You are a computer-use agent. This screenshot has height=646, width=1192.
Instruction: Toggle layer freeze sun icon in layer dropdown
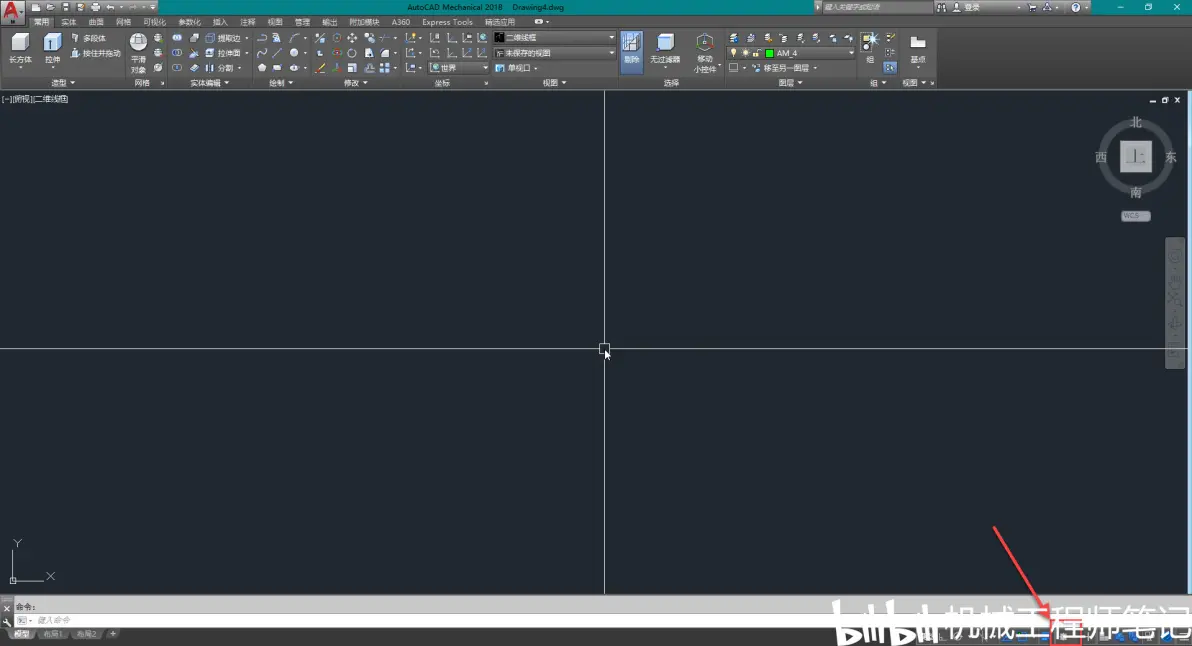click(745, 53)
